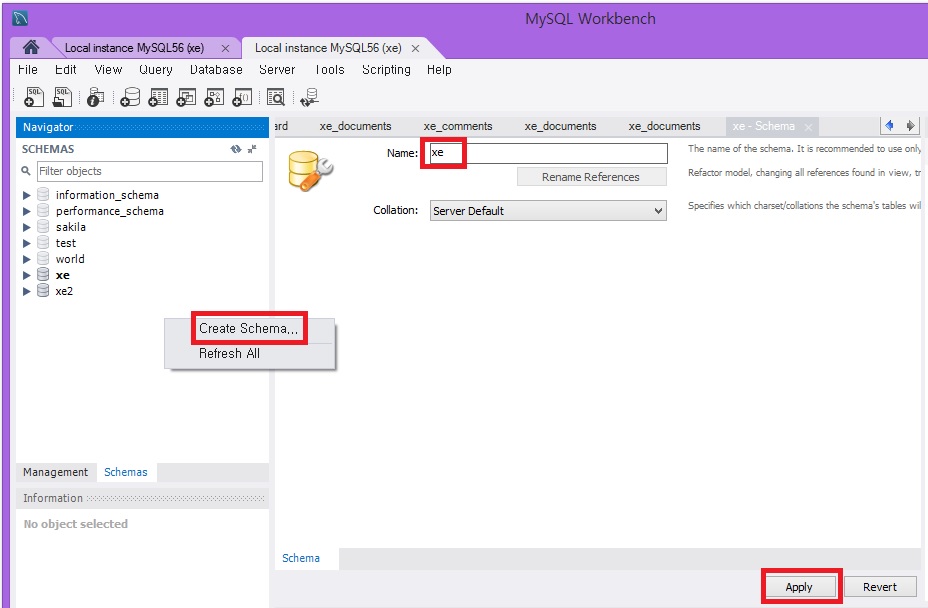Viewport: 928px width, 608px height.
Task: Open the schema inspector icon
Action: tap(95, 97)
